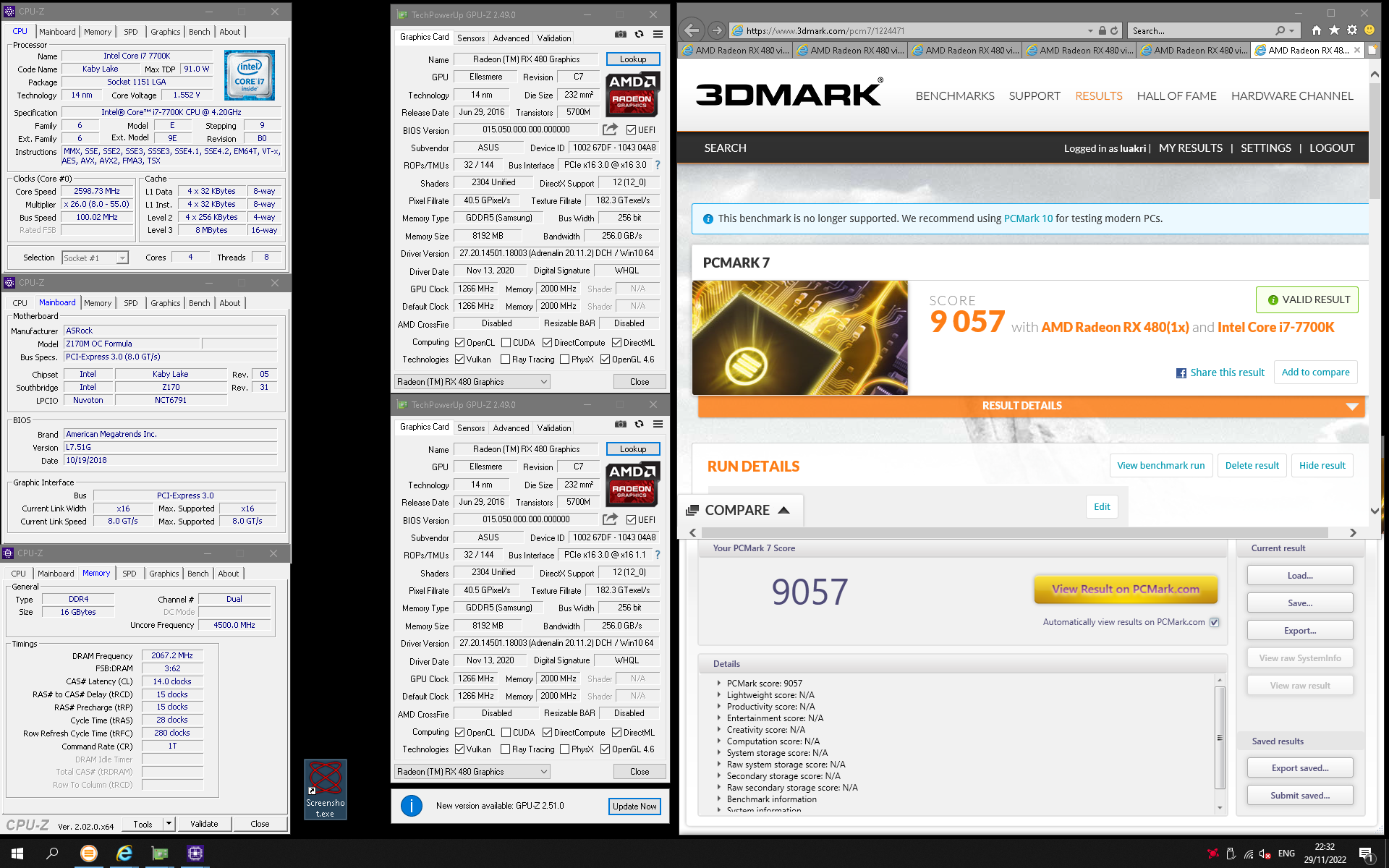Open the Windows Start menu
This screenshot has width=1389, height=868.
pos(17,854)
